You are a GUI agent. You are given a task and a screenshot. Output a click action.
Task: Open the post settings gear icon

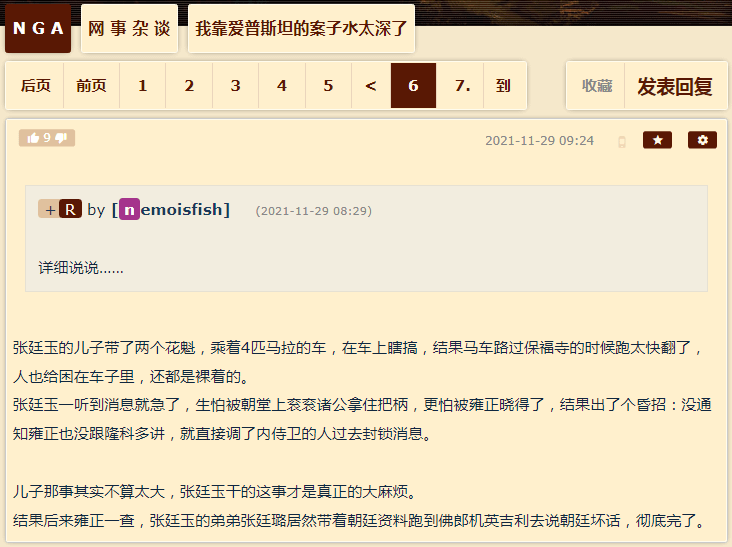point(702,140)
